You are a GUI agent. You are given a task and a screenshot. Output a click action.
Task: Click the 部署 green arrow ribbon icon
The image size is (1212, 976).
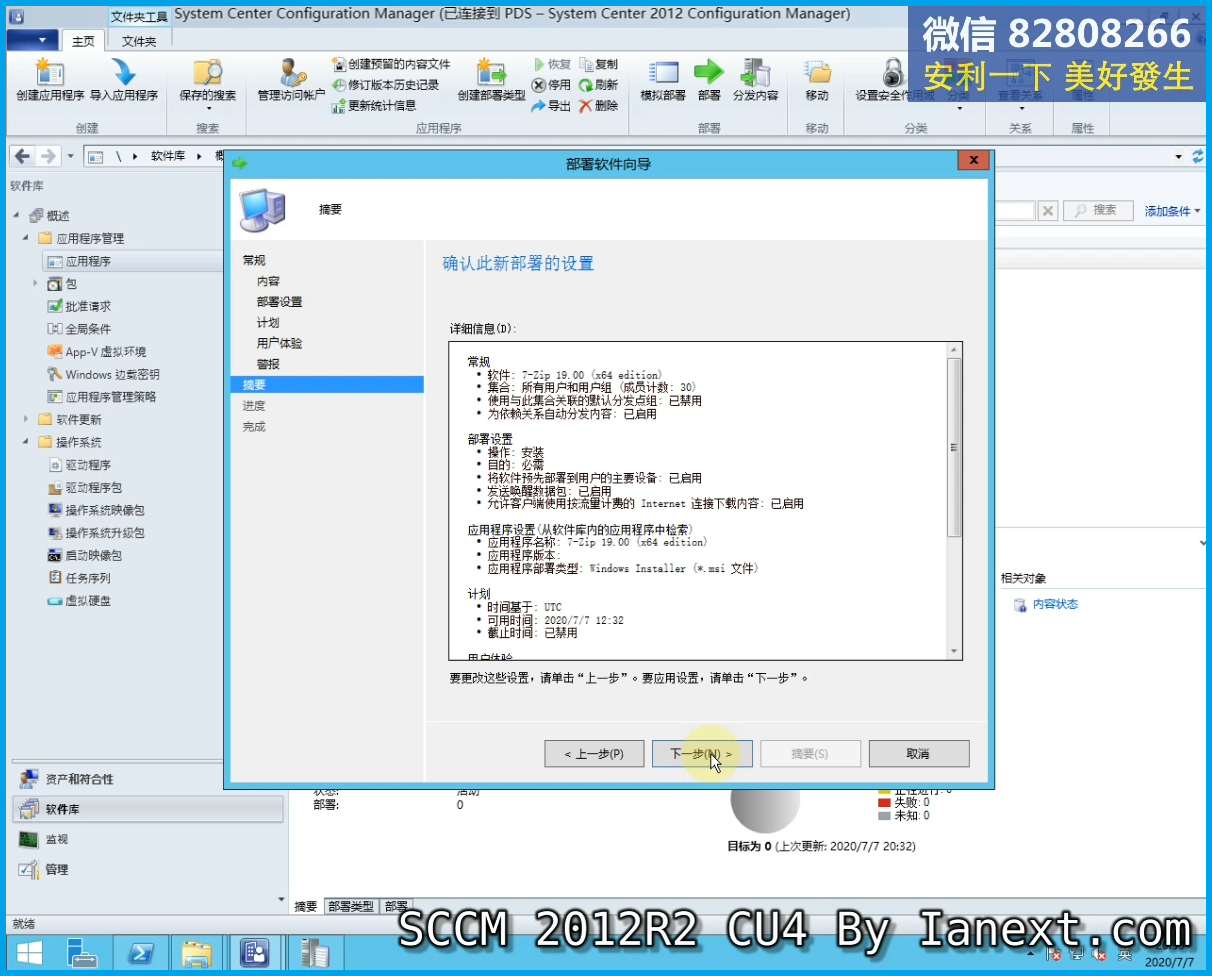tap(709, 80)
